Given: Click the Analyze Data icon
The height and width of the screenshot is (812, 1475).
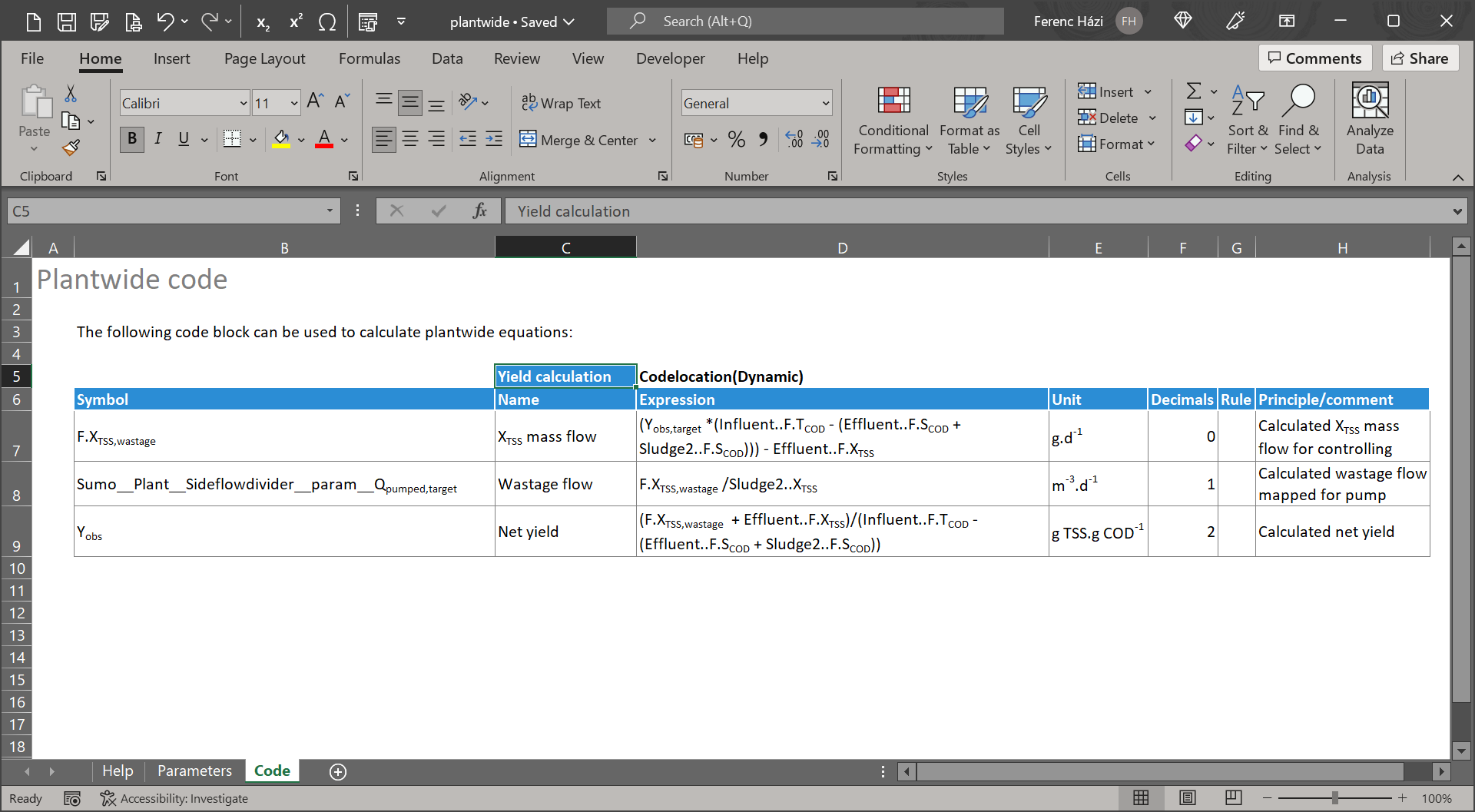Looking at the screenshot, I should pos(1369,121).
